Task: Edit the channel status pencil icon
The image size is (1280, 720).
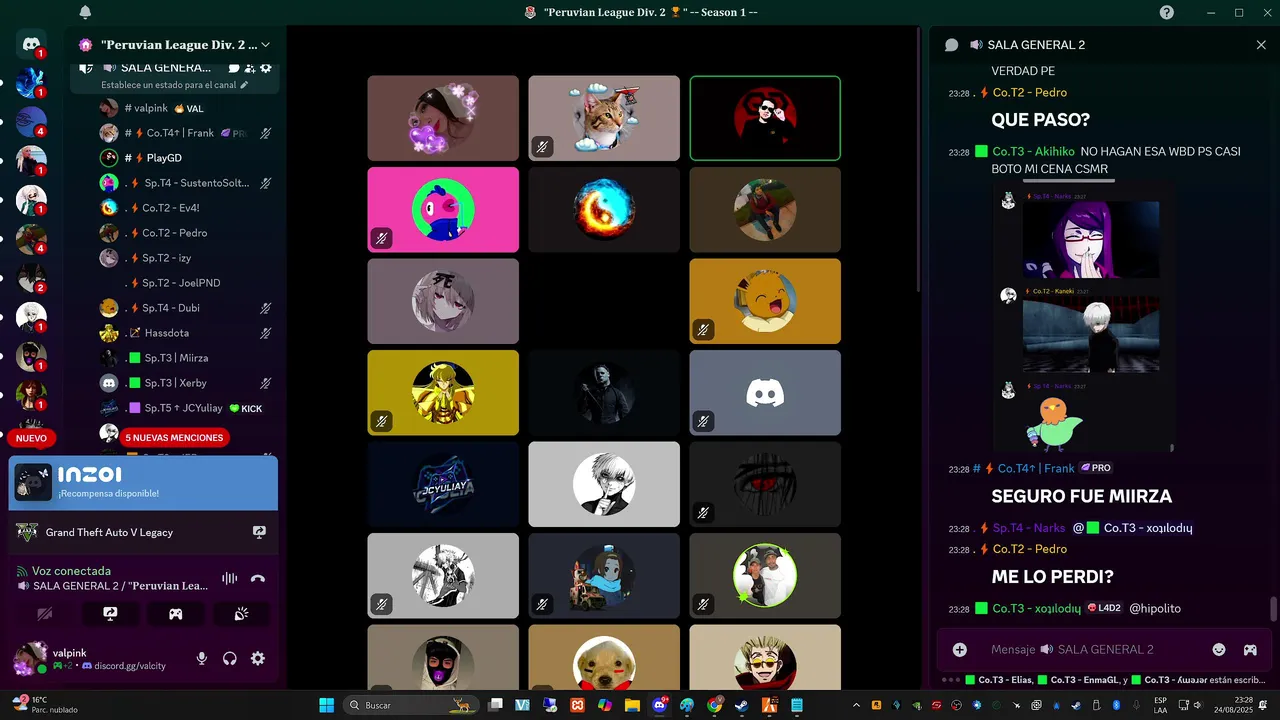Action: click(244, 85)
